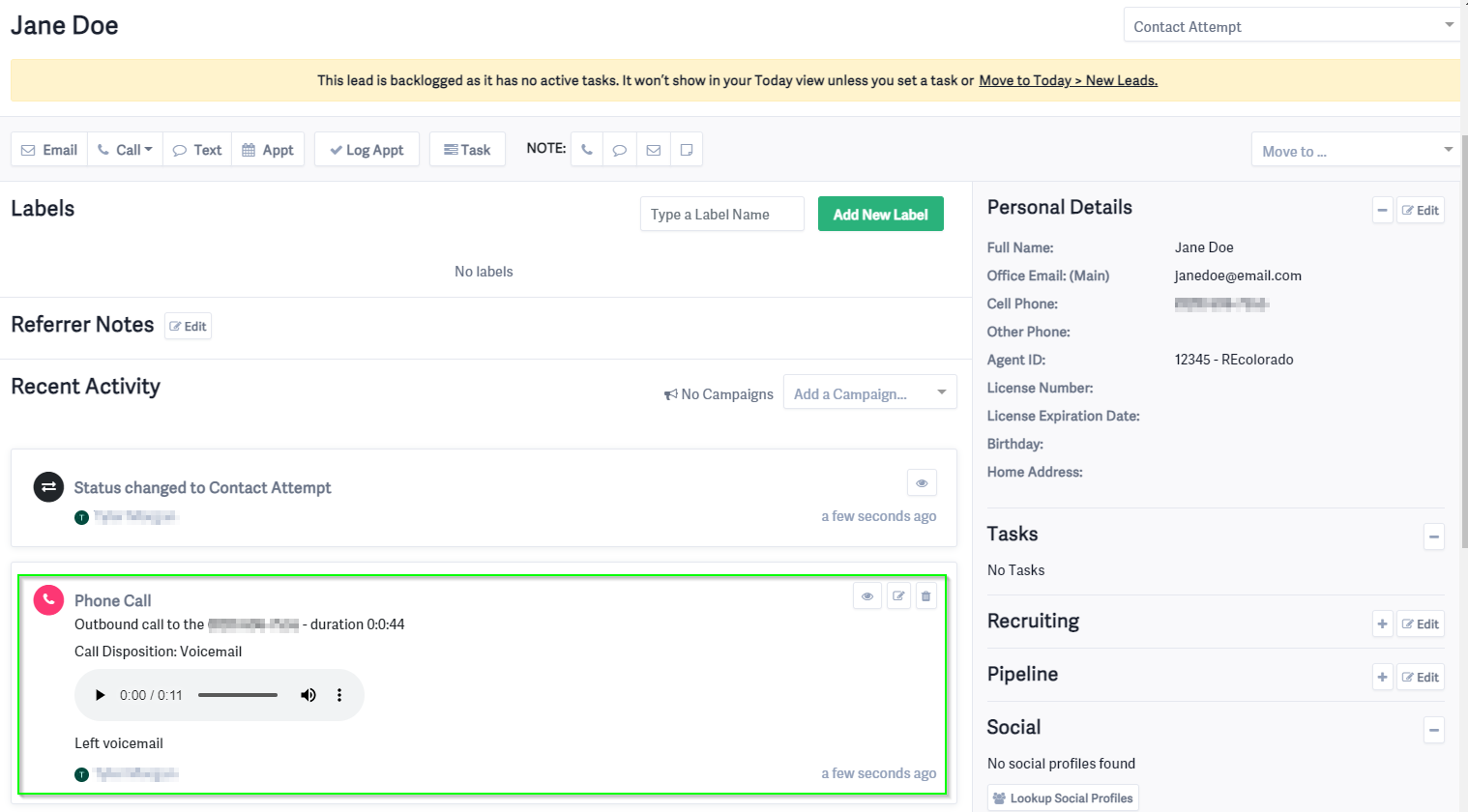Click the Log Appt button
The width and height of the screenshot is (1468, 812).
tap(367, 150)
